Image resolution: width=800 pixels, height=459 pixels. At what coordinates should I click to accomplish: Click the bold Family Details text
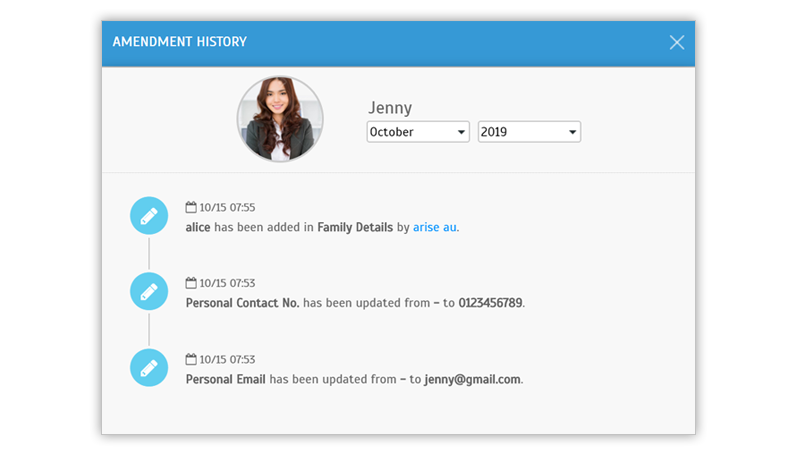(355, 227)
